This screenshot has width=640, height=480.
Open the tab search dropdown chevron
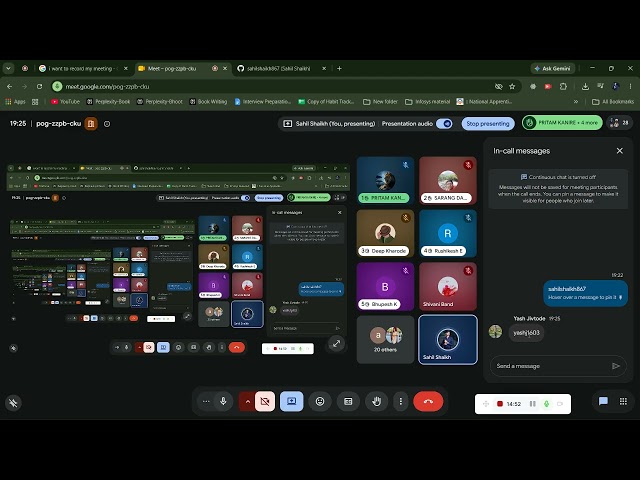8,69
